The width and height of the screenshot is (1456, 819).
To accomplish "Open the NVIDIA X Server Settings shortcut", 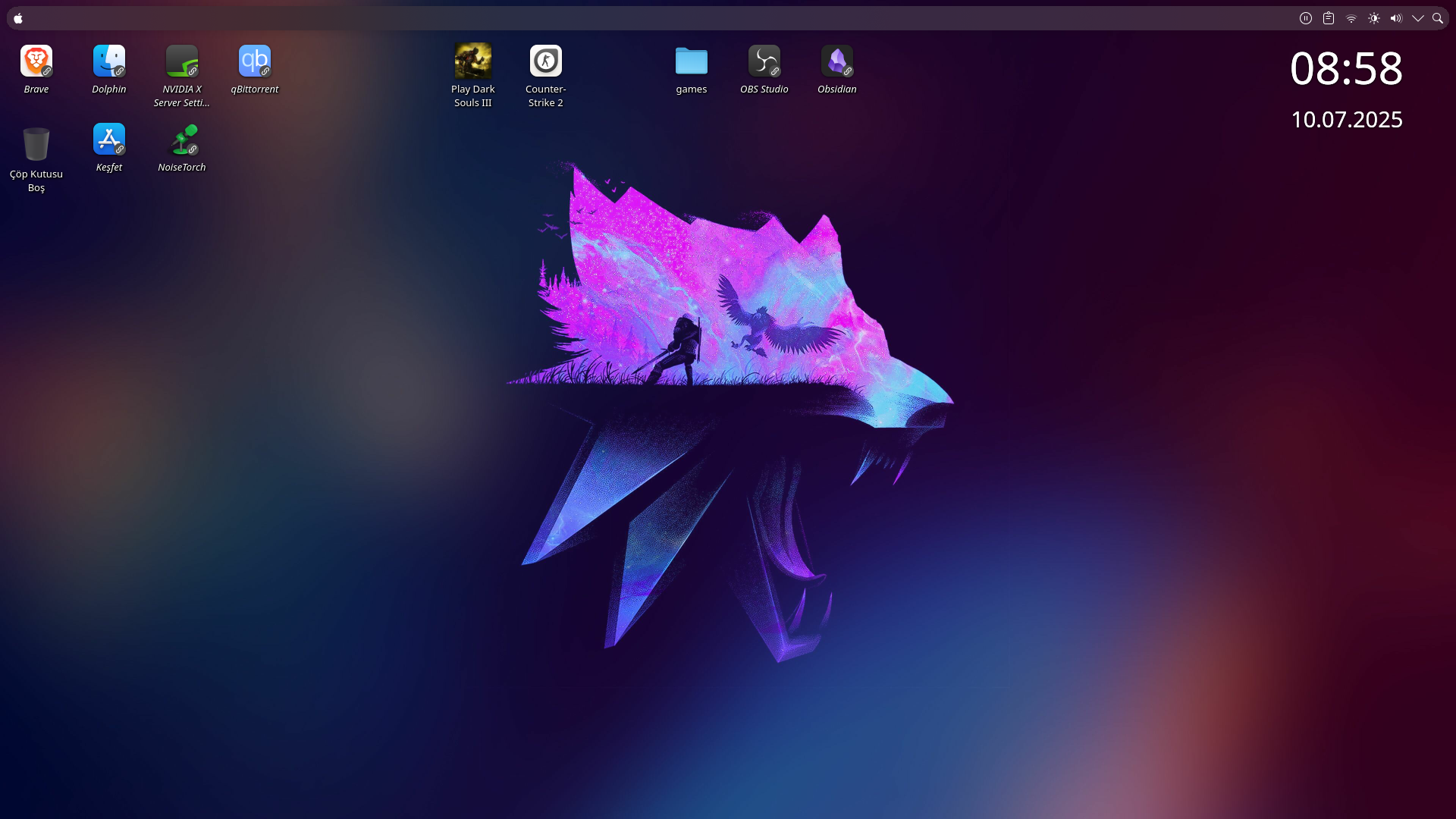I will (x=182, y=61).
